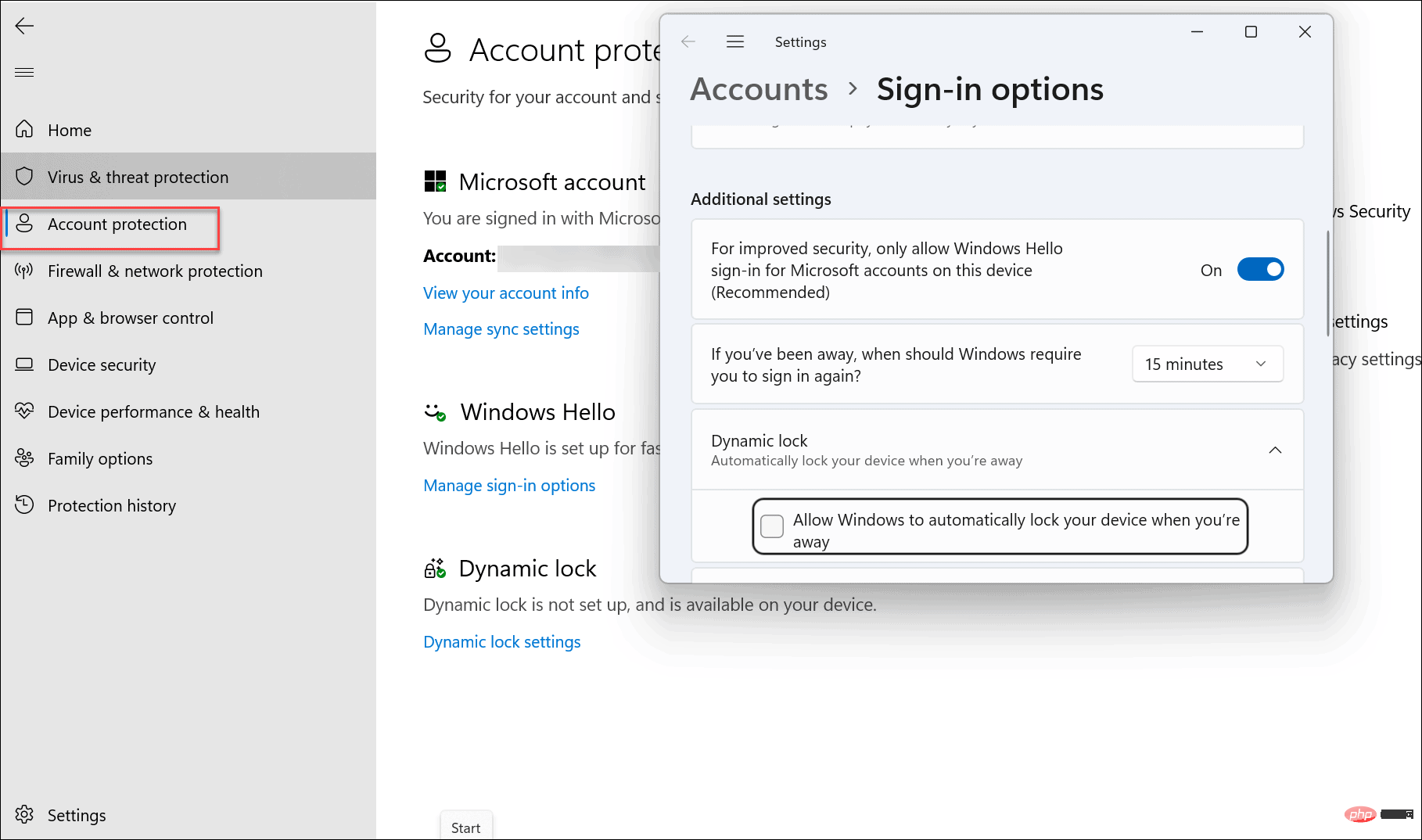
Task: Open App & browser control
Action: [130, 318]
